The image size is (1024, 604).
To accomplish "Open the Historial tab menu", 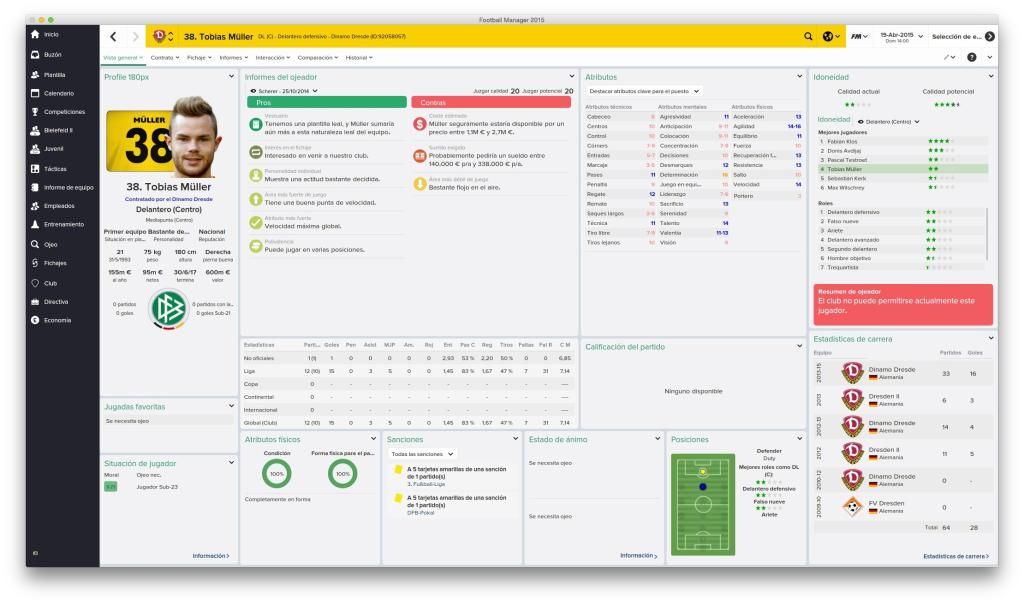I will click(359, 58).
